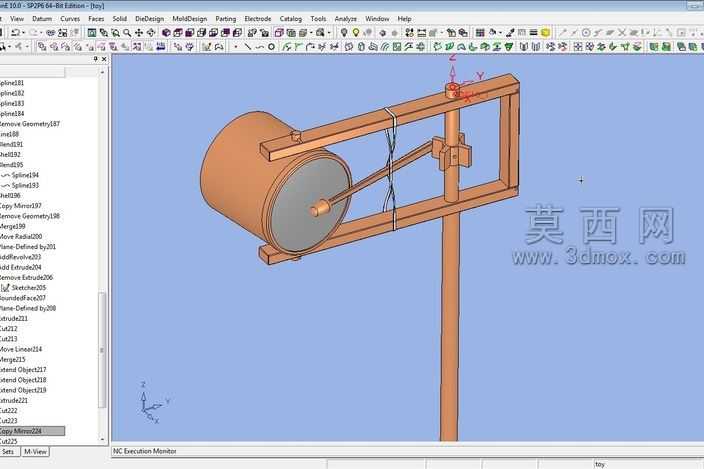Click the 'toy' status bar entry

point(600,465)
